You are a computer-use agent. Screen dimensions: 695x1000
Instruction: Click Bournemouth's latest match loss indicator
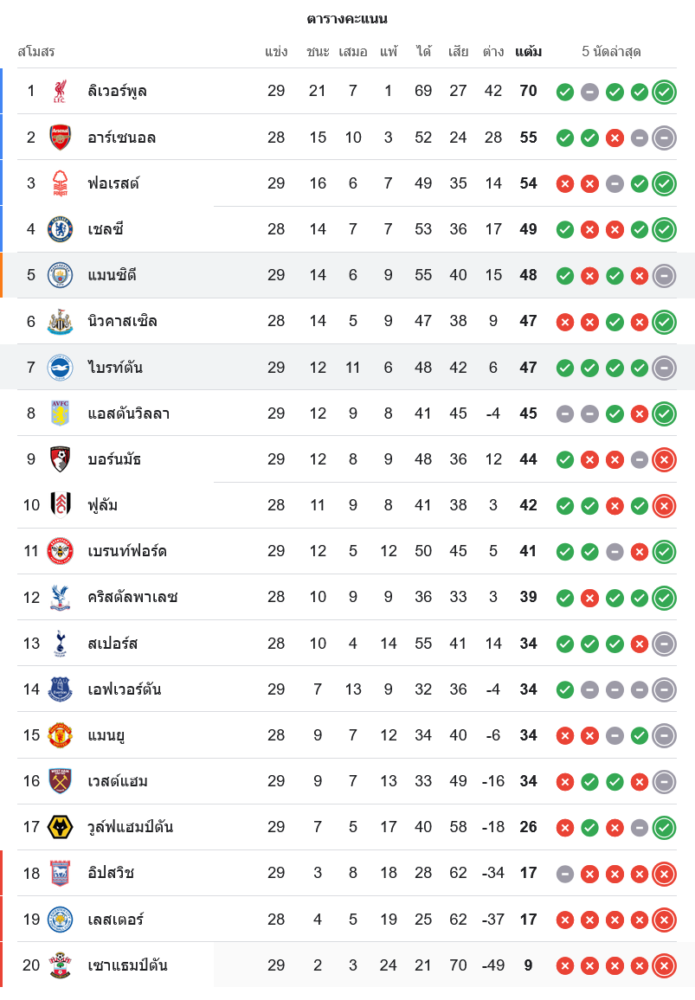click(663, 460)
